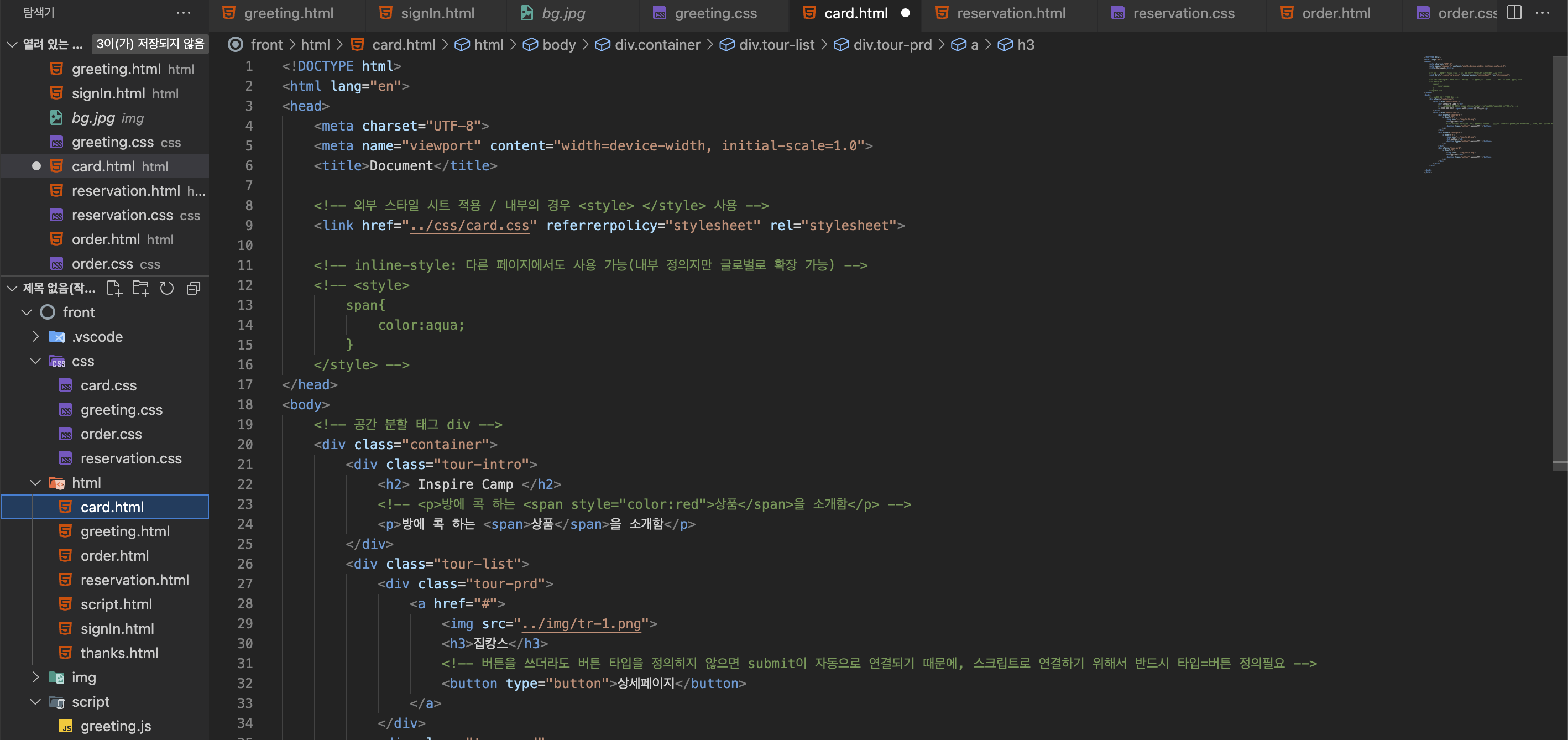
Task: Open the Explorer panel more actions ellipsis
Action: pos(183,13)
